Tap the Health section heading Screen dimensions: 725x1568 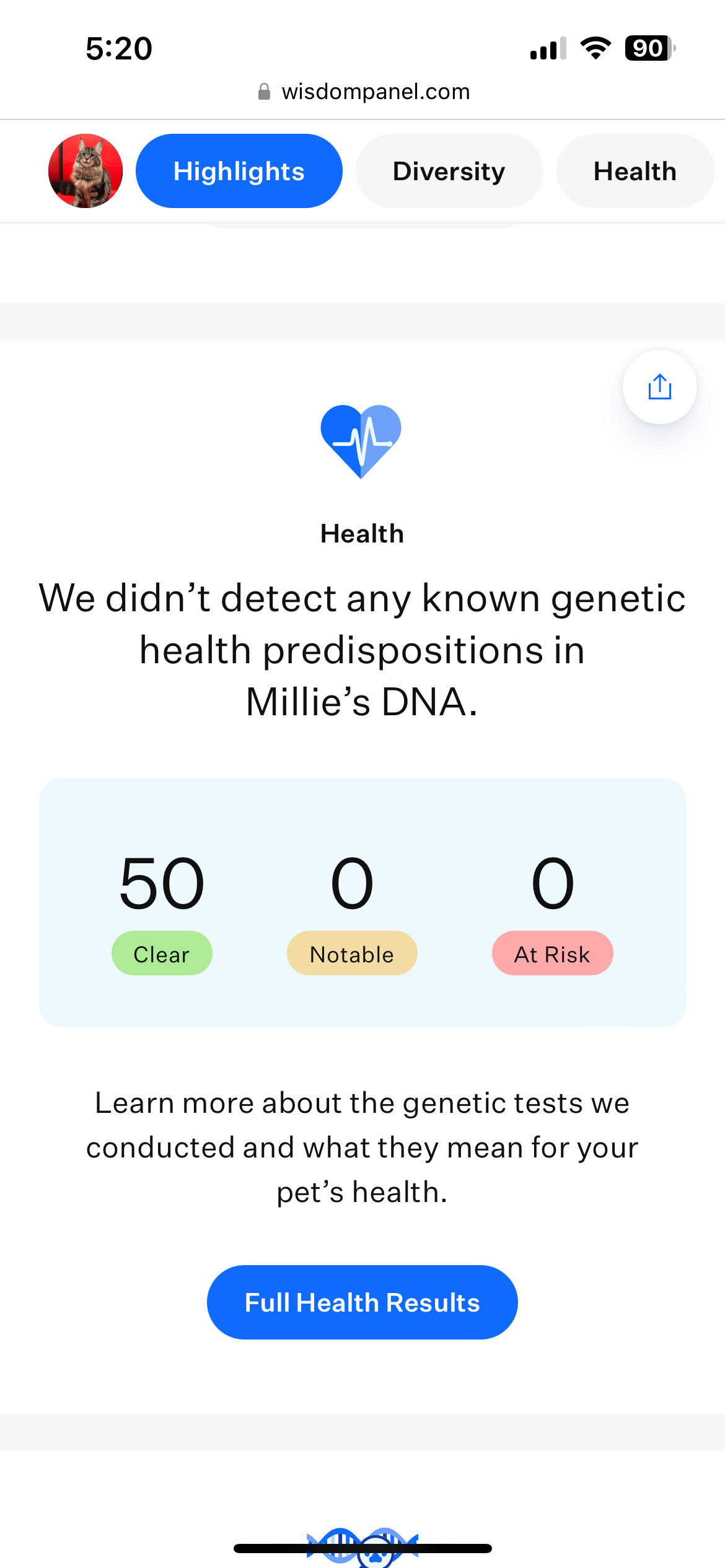[x=362, y=534]
